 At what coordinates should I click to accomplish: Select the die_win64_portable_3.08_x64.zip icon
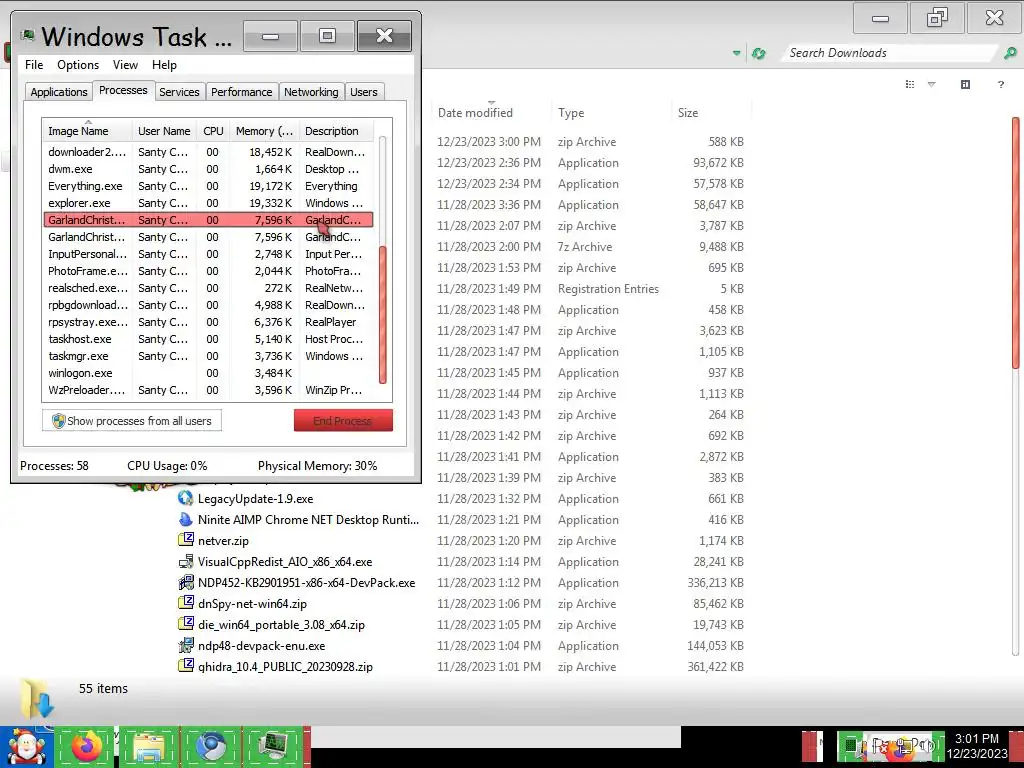186,624
